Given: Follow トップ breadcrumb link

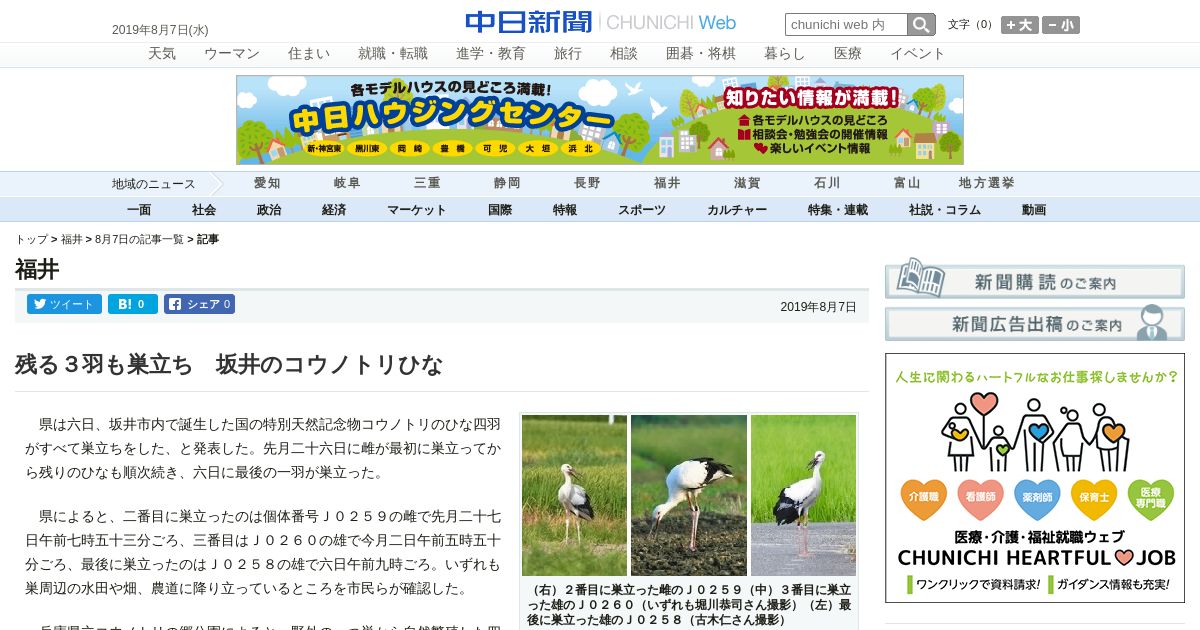Looking at the screenshot, I should pos(31,240).
